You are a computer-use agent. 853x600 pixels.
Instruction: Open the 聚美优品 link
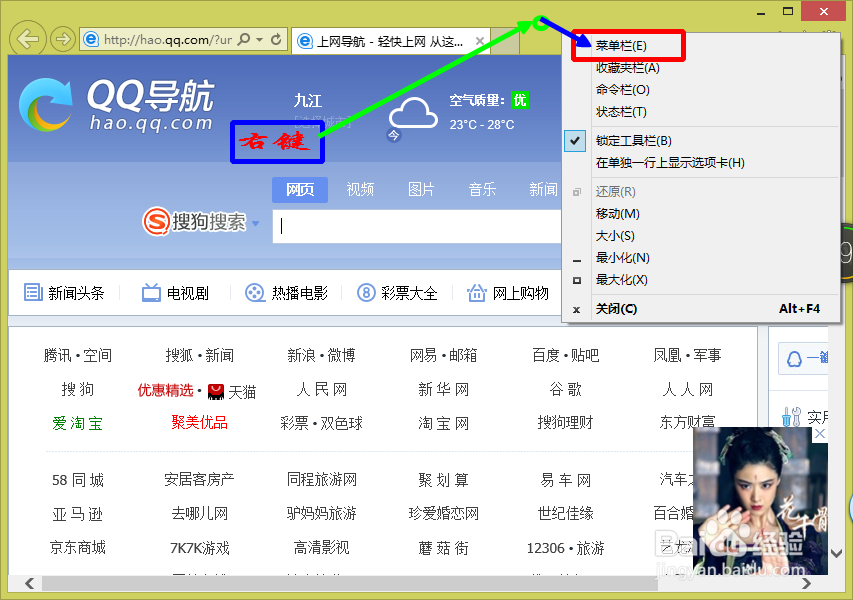tap(199, 422)
